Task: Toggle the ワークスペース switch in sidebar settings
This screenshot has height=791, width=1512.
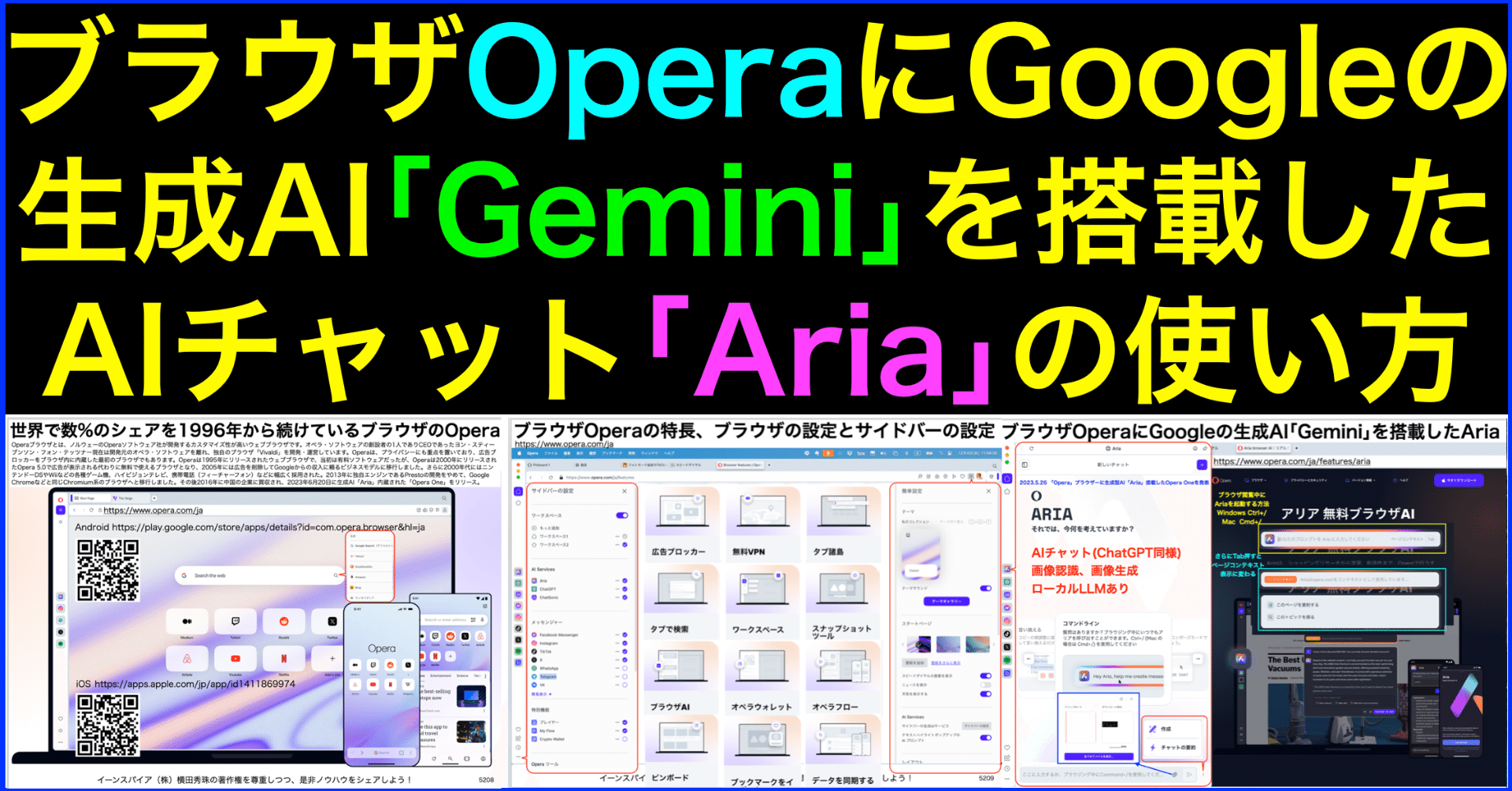Action: 622,515
